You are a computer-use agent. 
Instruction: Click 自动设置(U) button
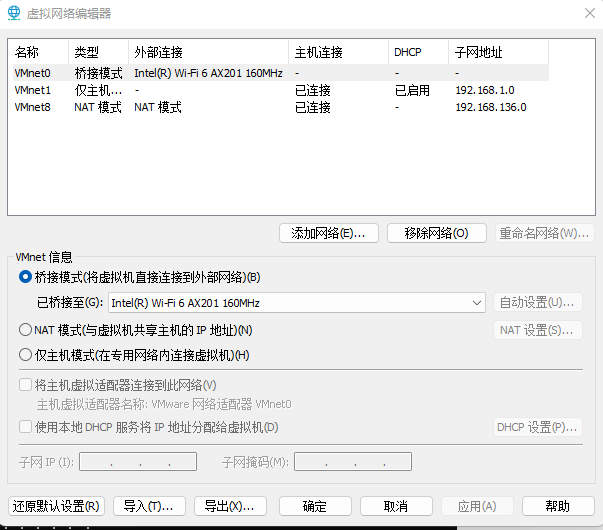click(x=538, y=302)
